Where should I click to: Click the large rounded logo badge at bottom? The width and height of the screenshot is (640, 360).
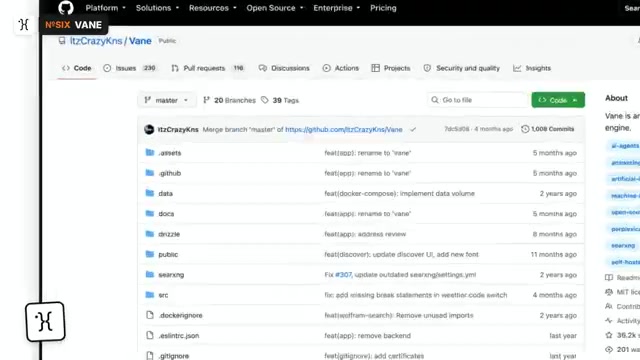(x=45, y=322)
